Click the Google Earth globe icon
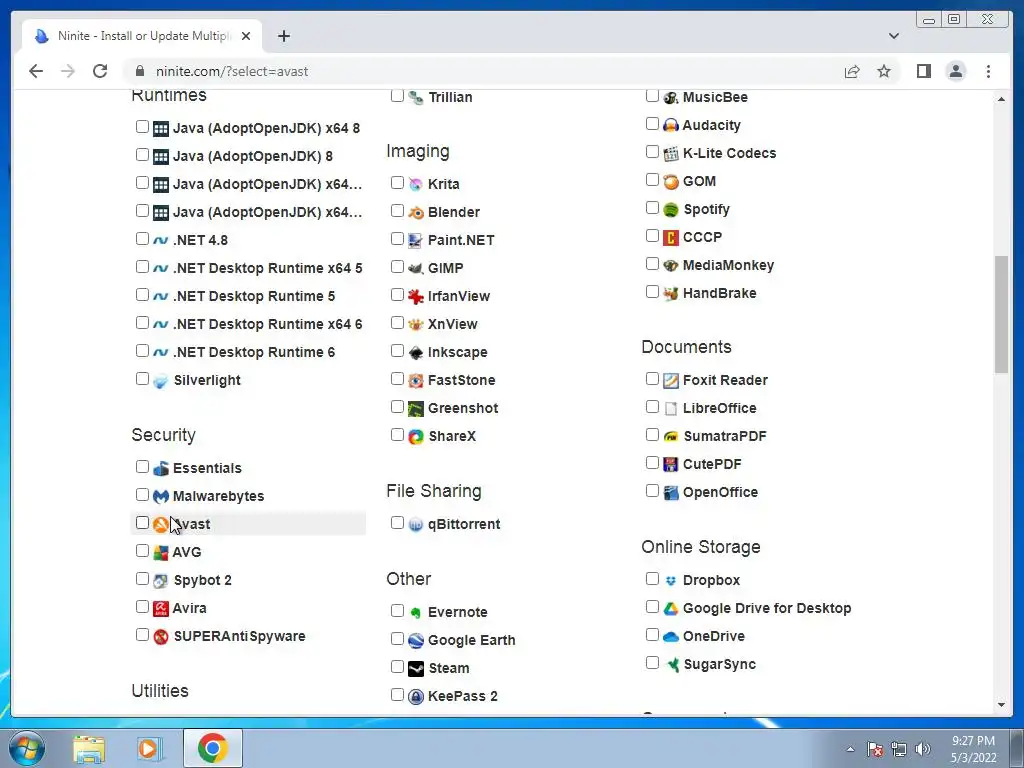Viewport: 1024px width, 768px height. click(416, 641)
